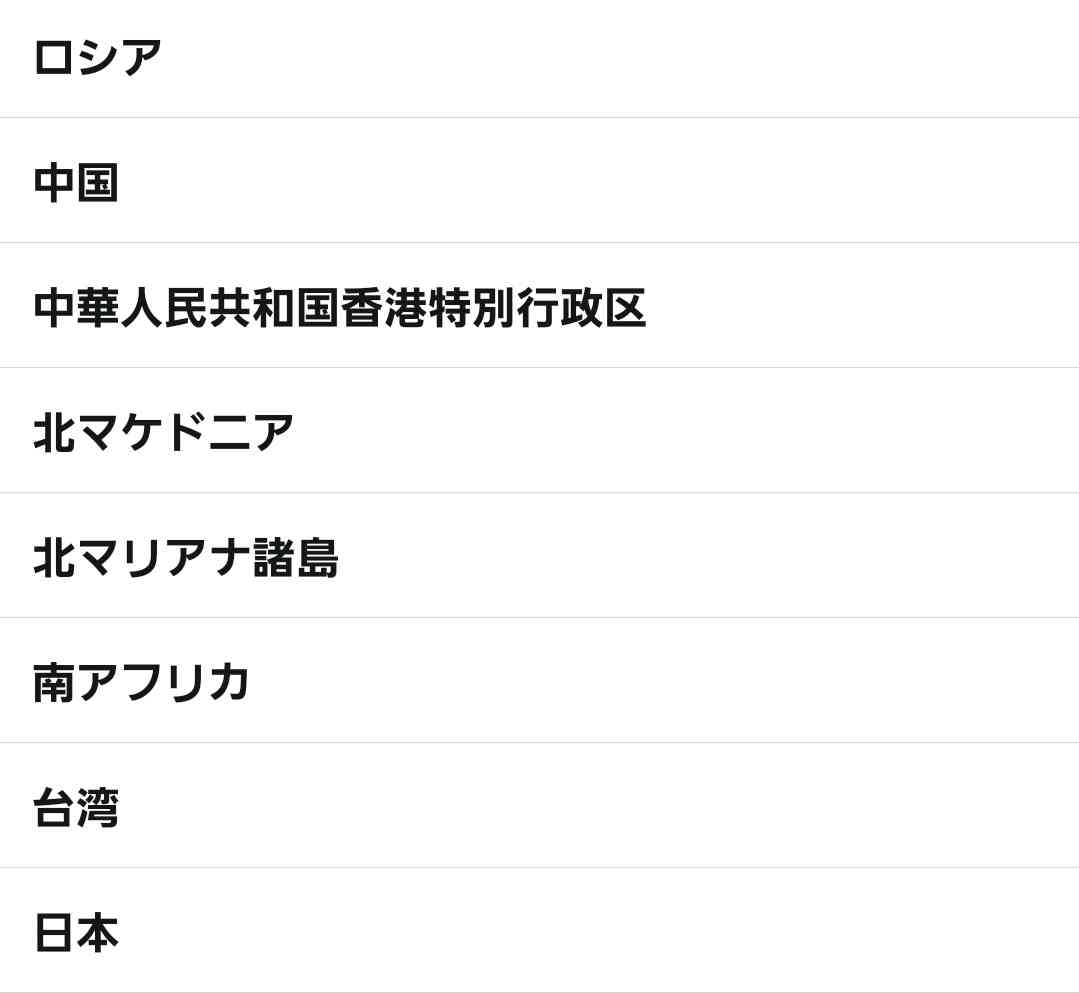The image size is (1079, 993).
Task: Set region to 台湾
Action: [540, 806]
